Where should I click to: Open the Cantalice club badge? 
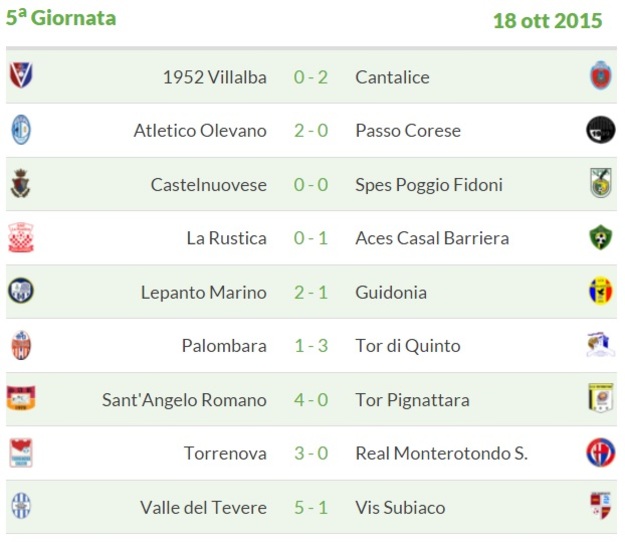point(601,75)
